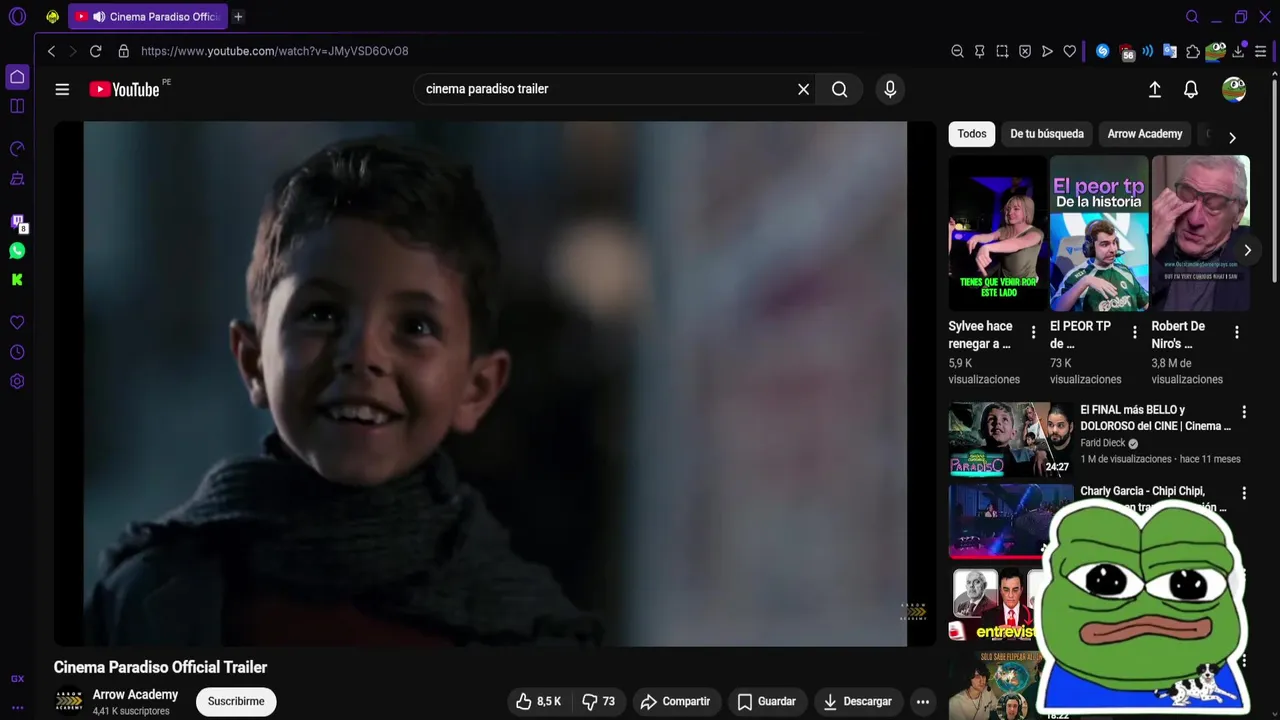Open the Google Translate extension
This screenshot has height=720, width=1280.
coord(1170,51)
